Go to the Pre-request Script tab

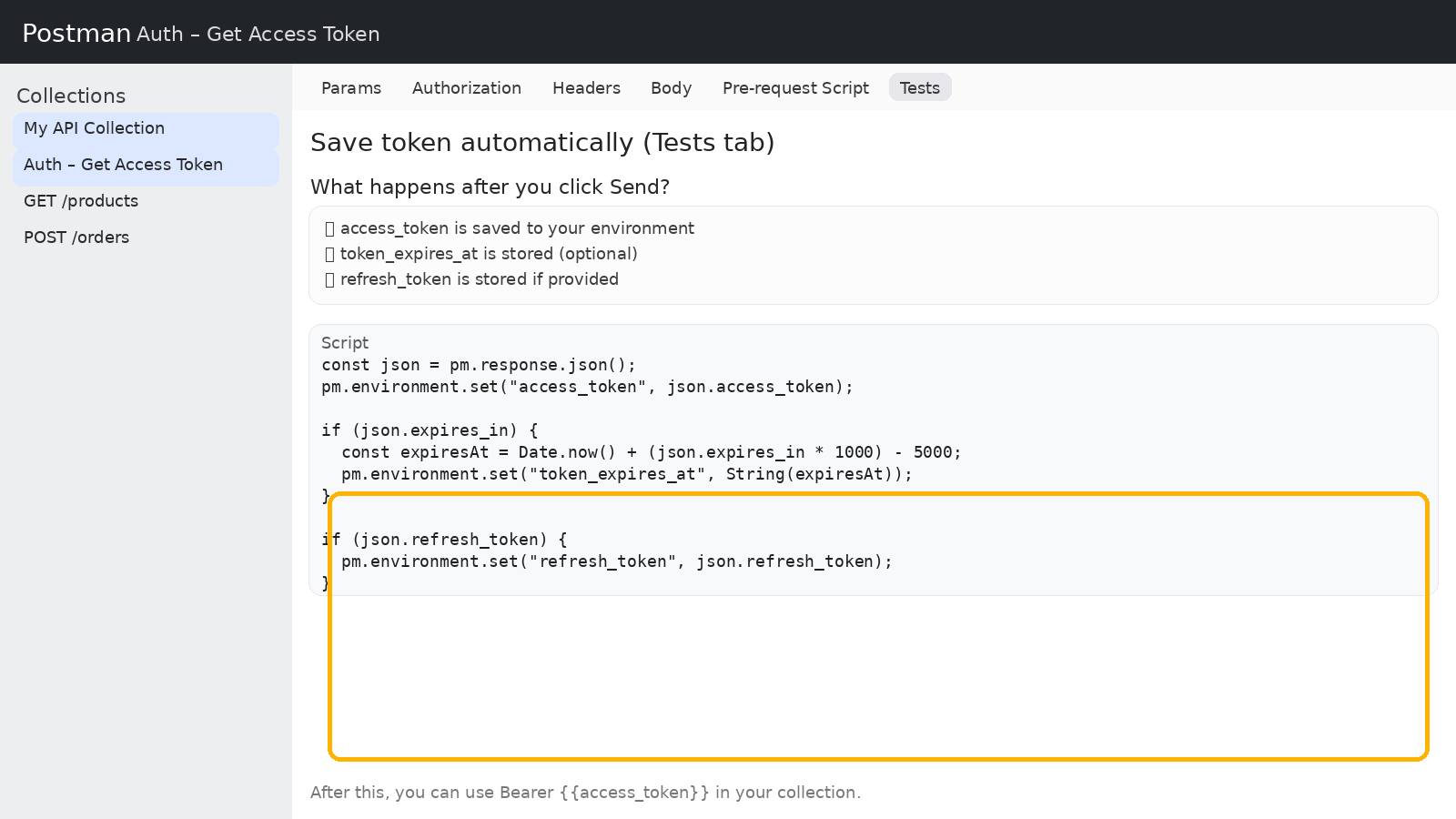pos(795,88)
